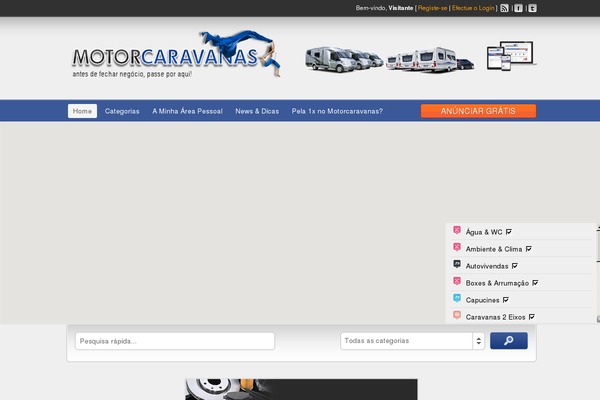
Task: Toggle the Autovivendas checkbox
Action: click(x=515, y=266)
